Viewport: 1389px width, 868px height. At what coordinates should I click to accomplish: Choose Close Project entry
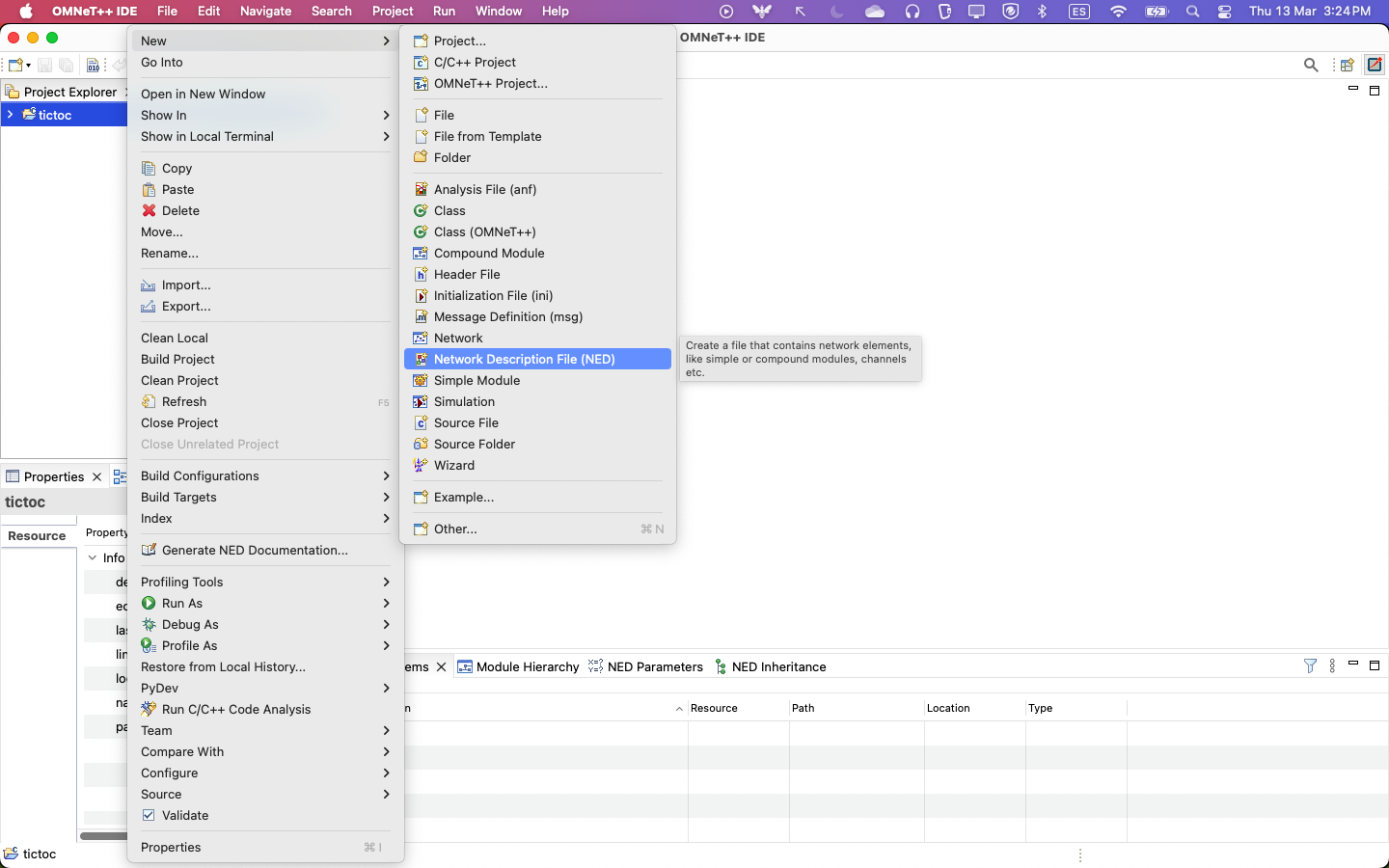point(265,422)
